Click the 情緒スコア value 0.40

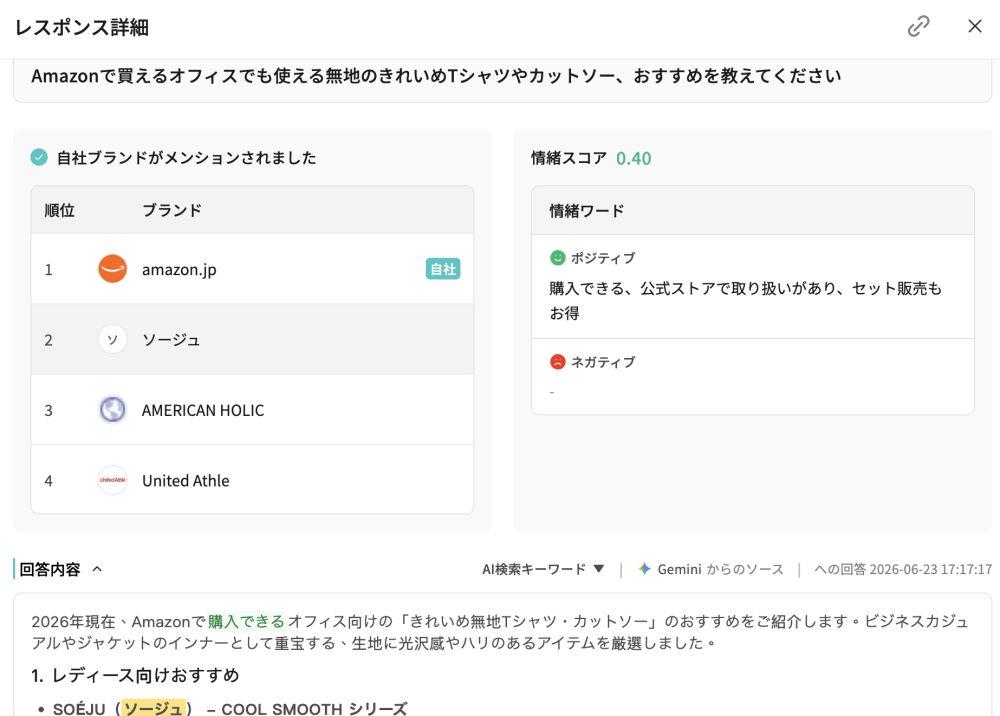point(633,158)
